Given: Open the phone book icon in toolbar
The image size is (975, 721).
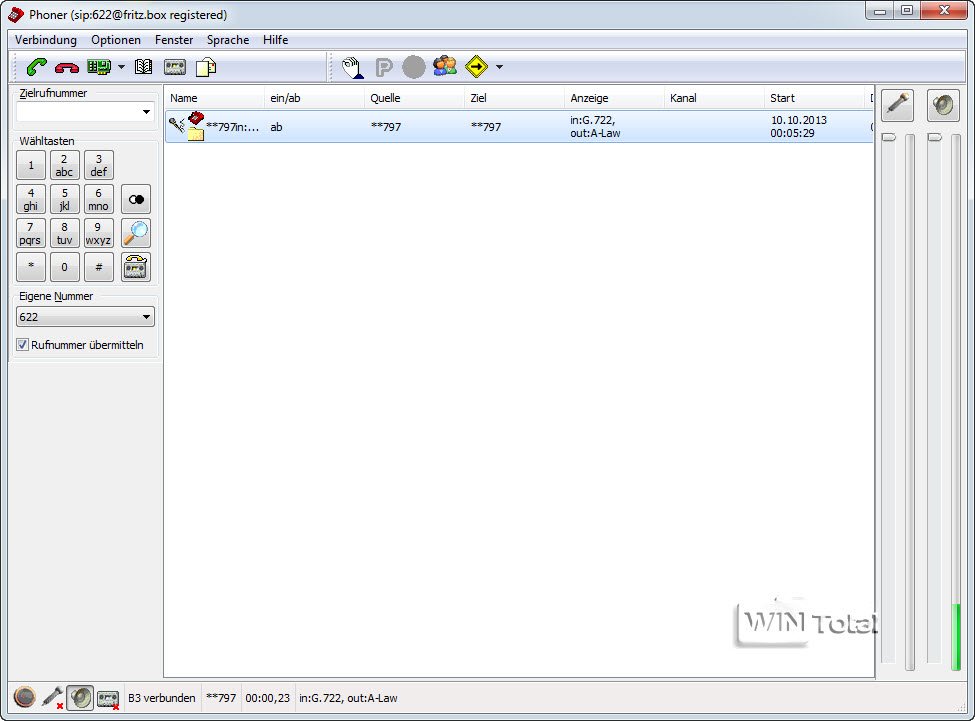Looking at the screenshot, I should [x=144, y=67].
